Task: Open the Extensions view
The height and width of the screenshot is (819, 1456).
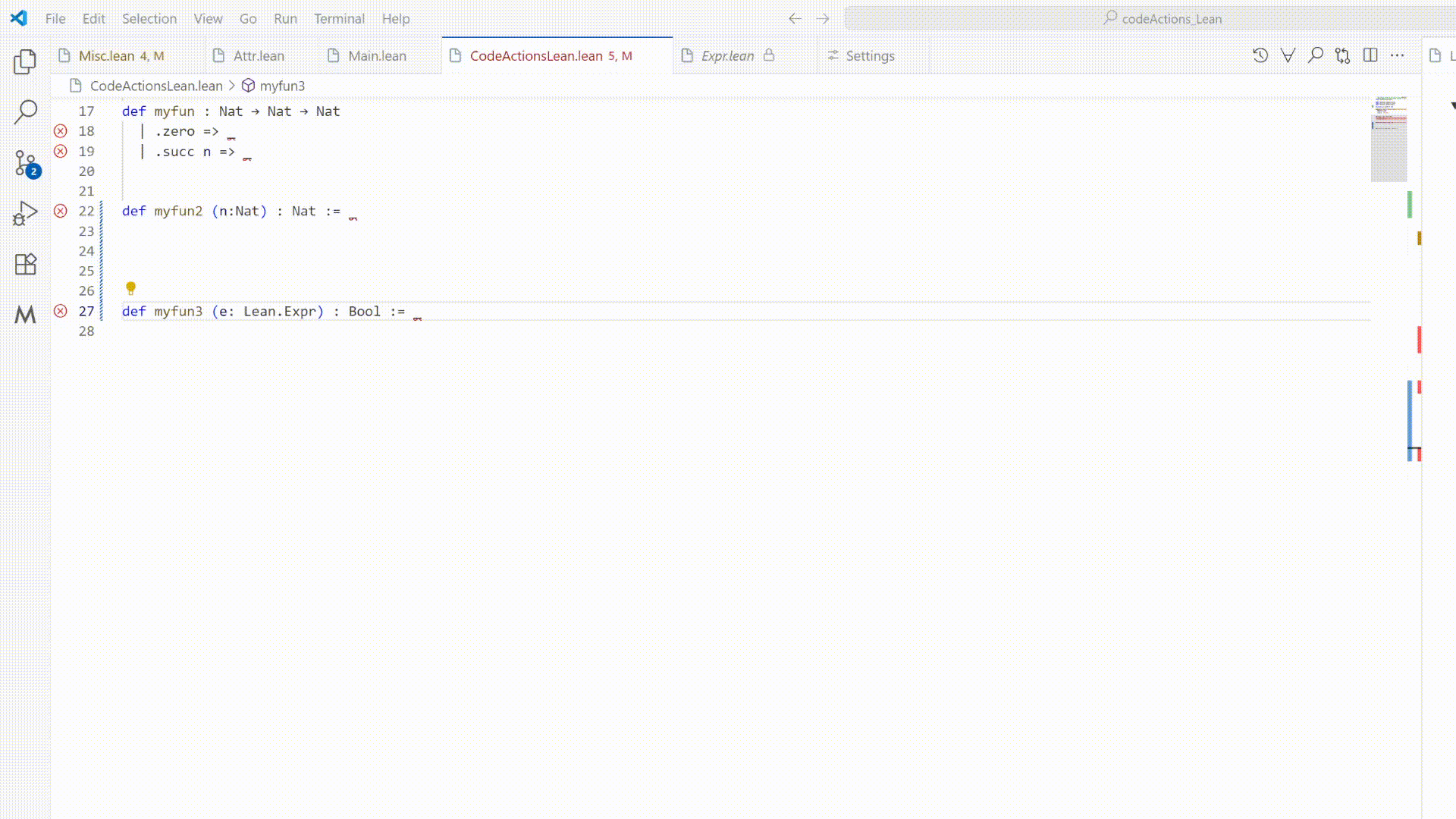Action: (25, 264)
